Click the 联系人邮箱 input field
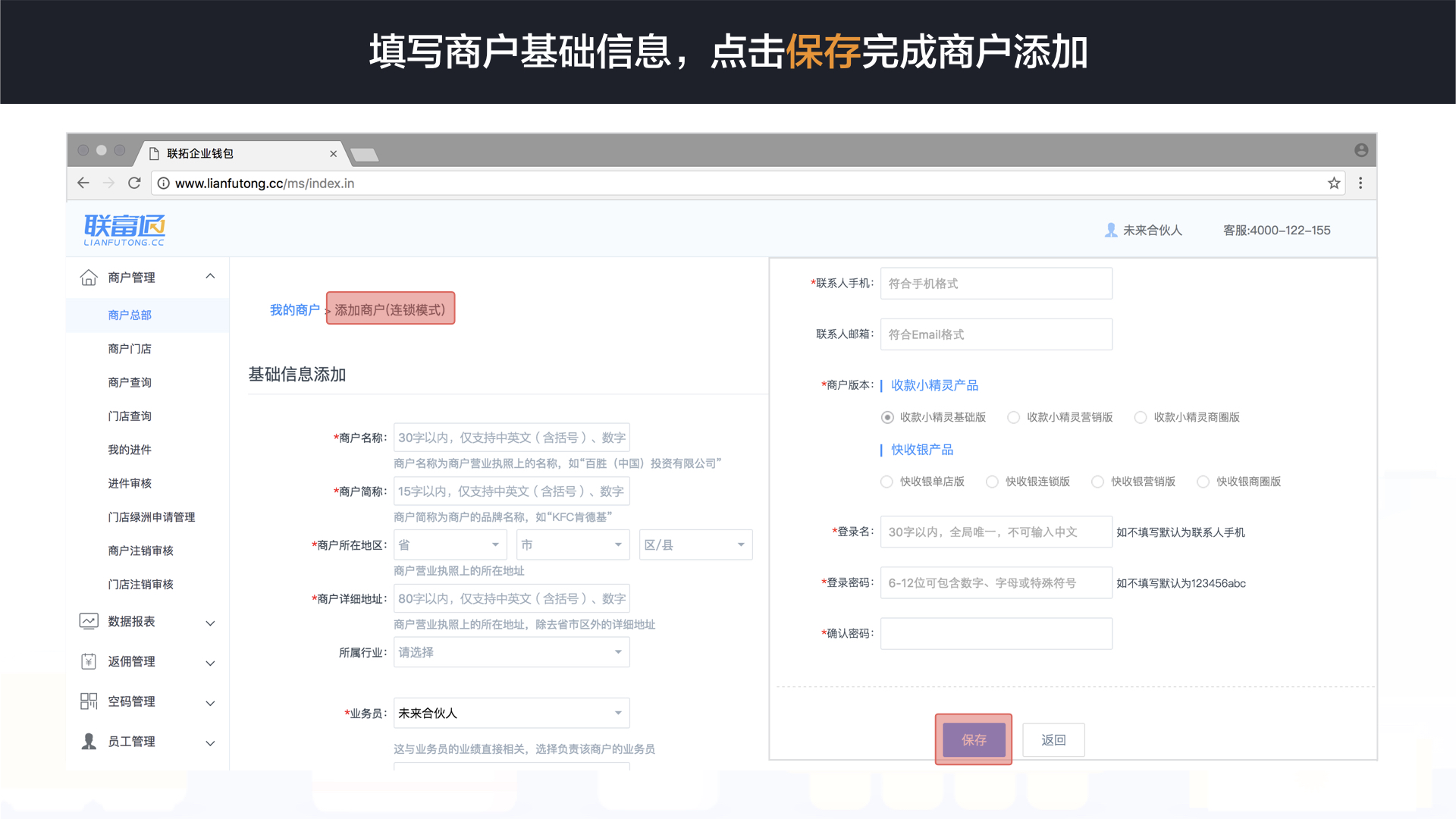Screen dimensions: 1456x819 click(x=996, y=334)
